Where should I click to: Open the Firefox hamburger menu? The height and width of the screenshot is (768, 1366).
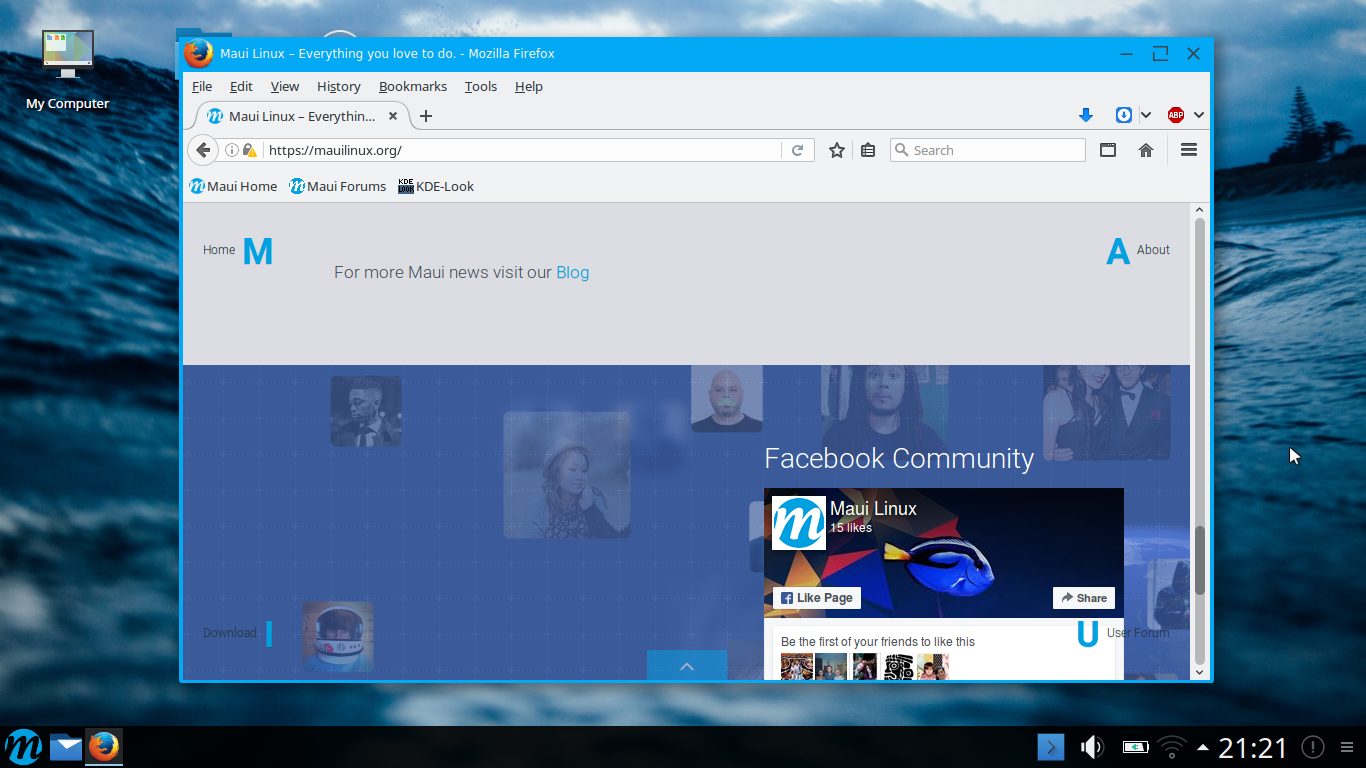[x=1189, y=150]
